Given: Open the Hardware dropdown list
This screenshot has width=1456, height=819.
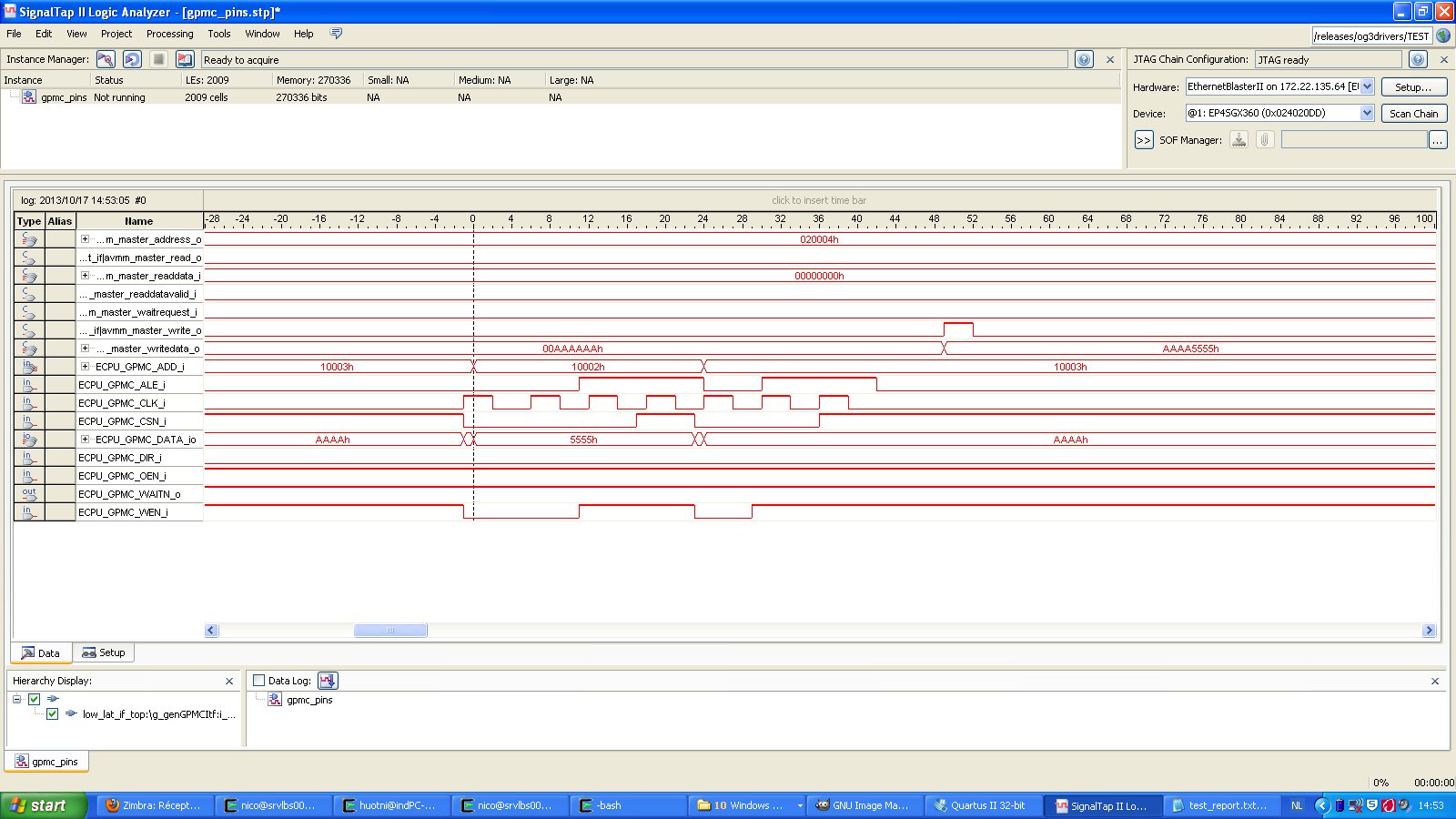Looking at the screenshot, I should pos(1367,86).
